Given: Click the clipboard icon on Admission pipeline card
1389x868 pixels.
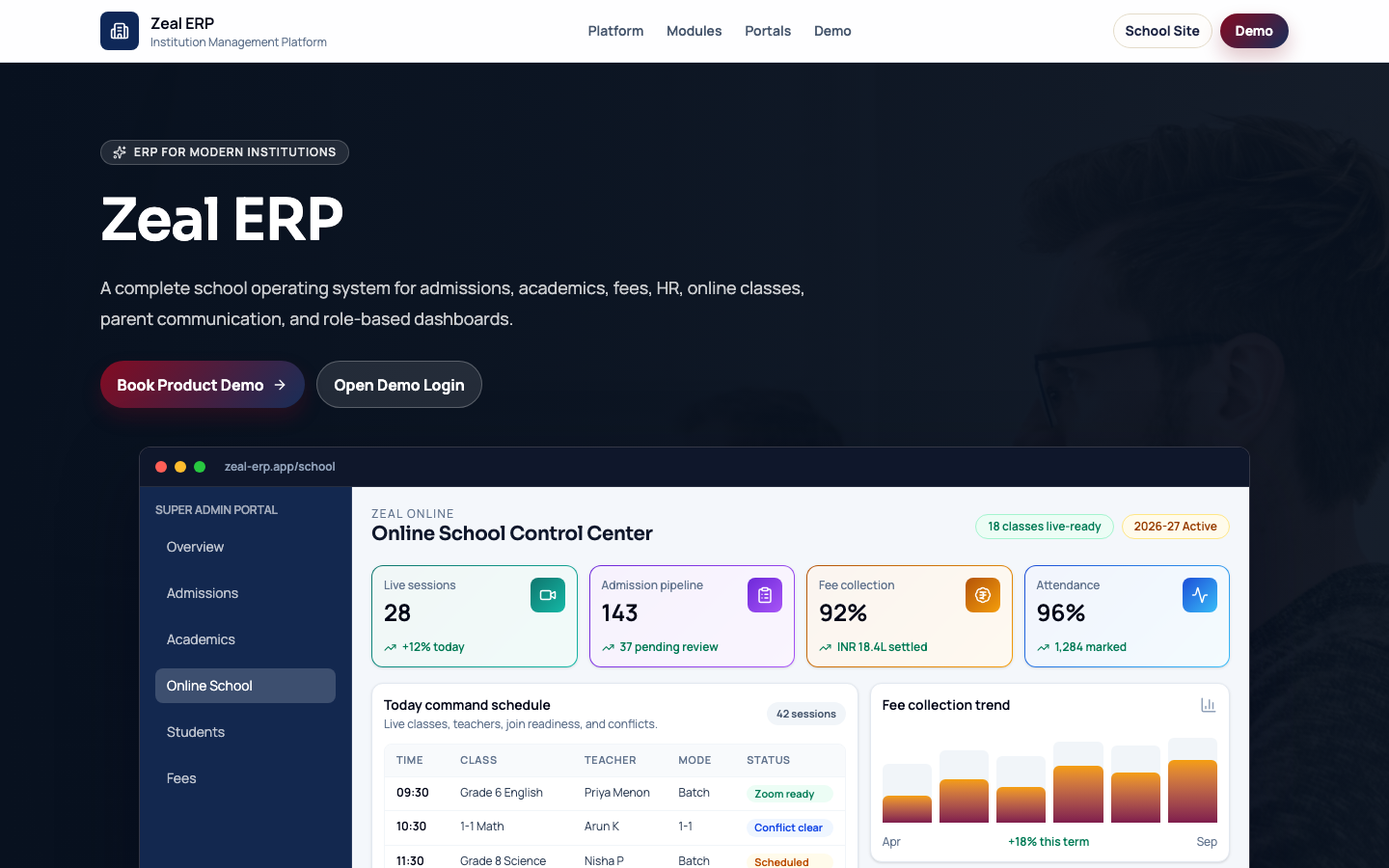Looking at the screenshot, I should click(765, 595).
